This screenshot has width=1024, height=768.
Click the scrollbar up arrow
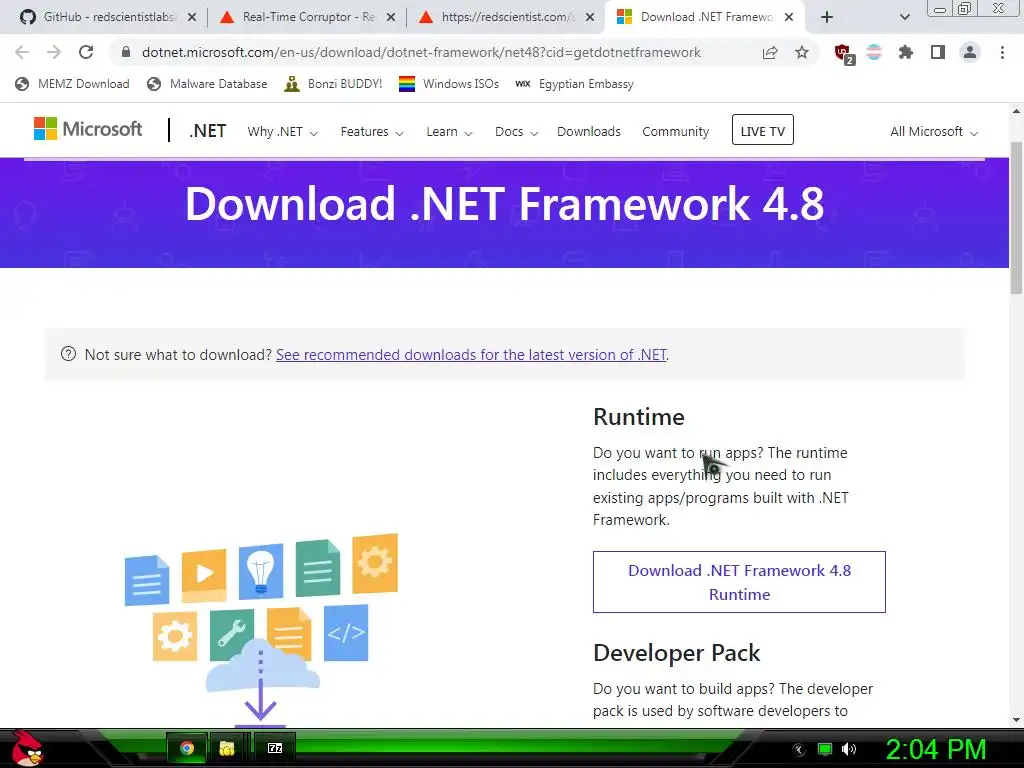(1016, 111)
